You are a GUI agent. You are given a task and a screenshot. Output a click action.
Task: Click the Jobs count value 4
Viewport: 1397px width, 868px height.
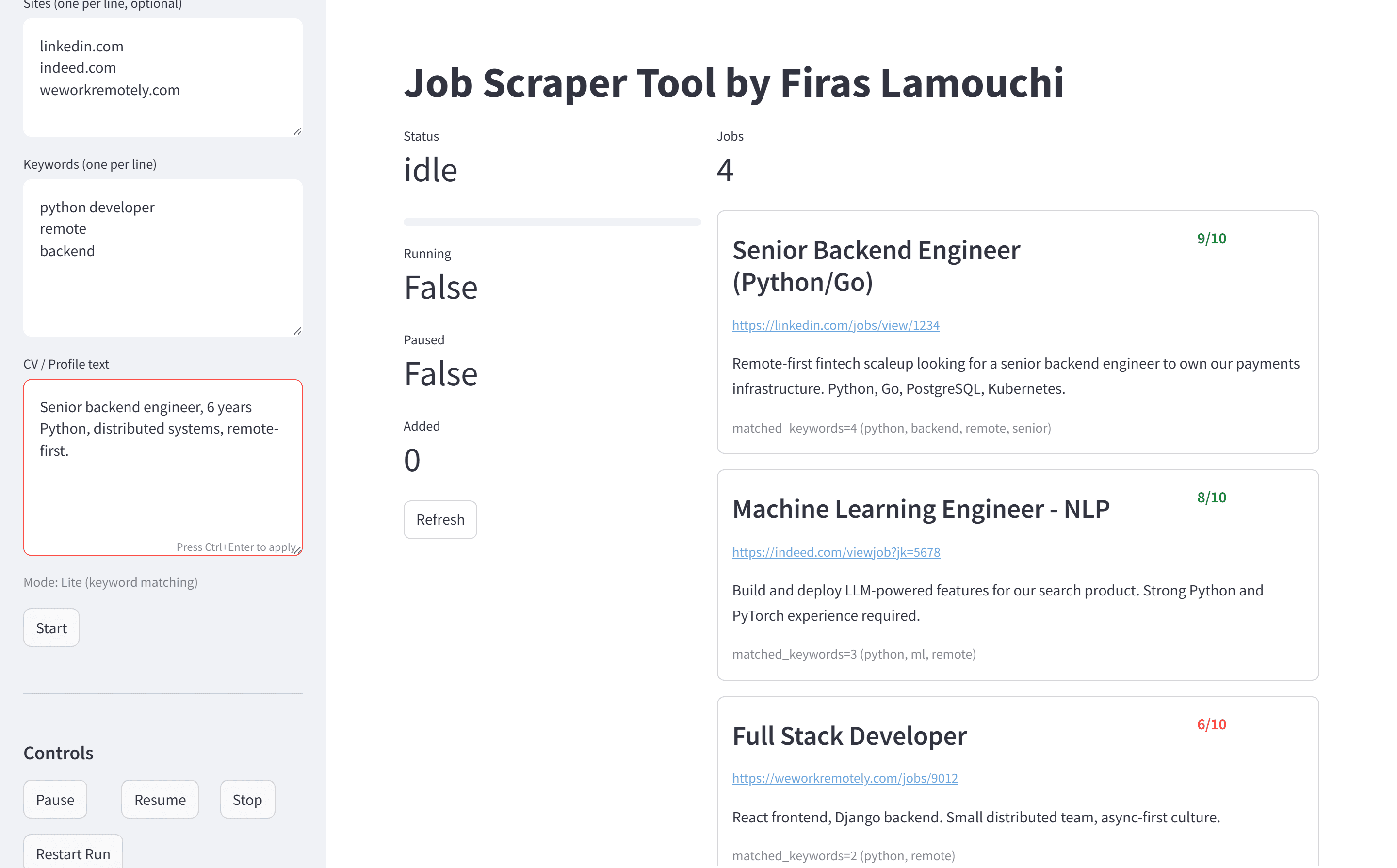pos(725,170)
